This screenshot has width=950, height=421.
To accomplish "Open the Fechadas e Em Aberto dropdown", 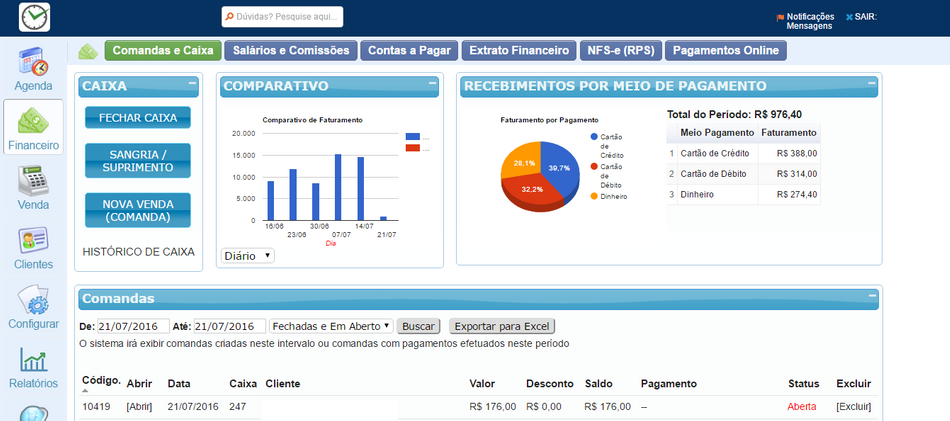I will 331,326.
